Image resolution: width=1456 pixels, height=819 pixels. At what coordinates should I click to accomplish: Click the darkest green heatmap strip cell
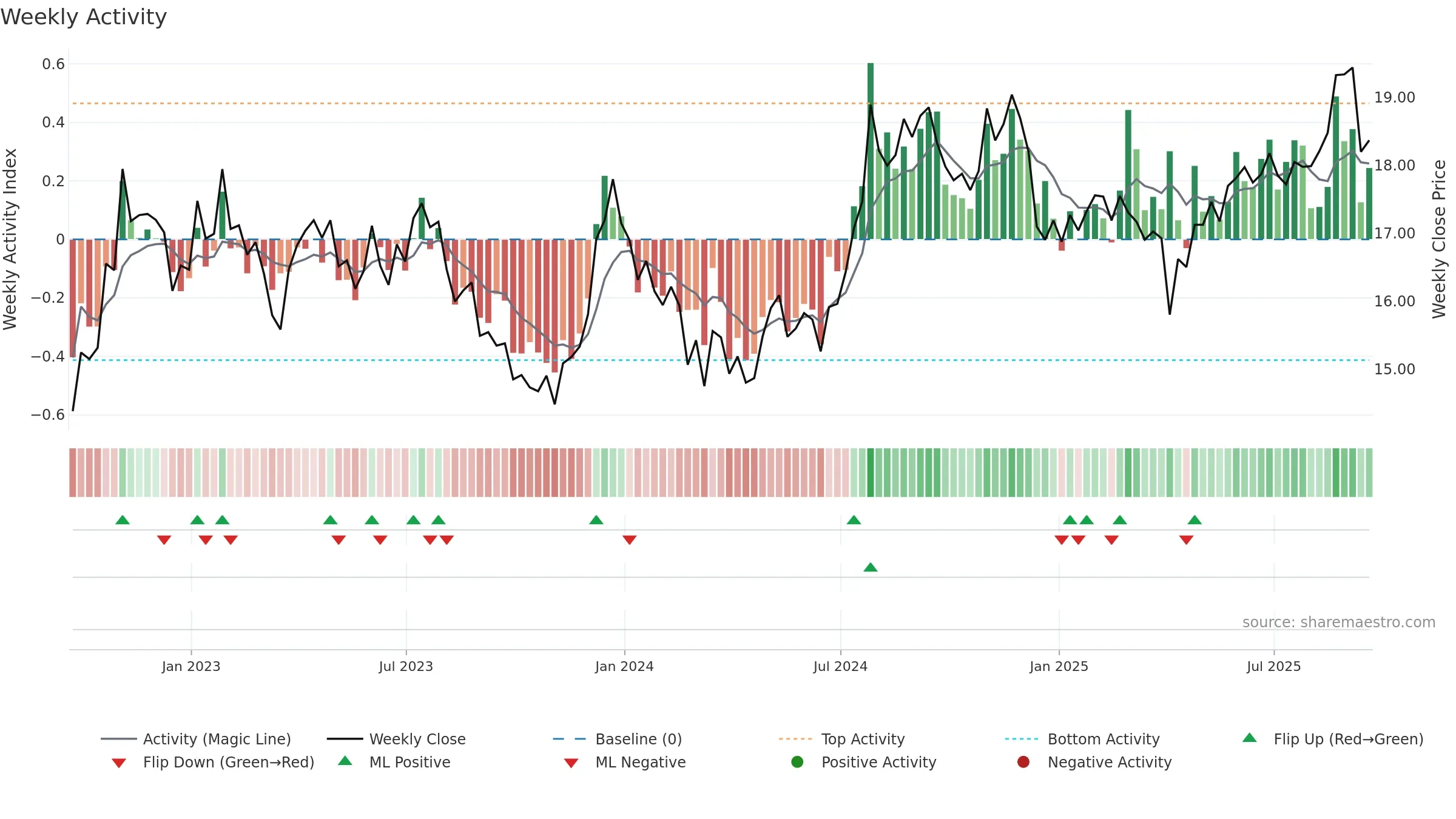pos(871,473)
